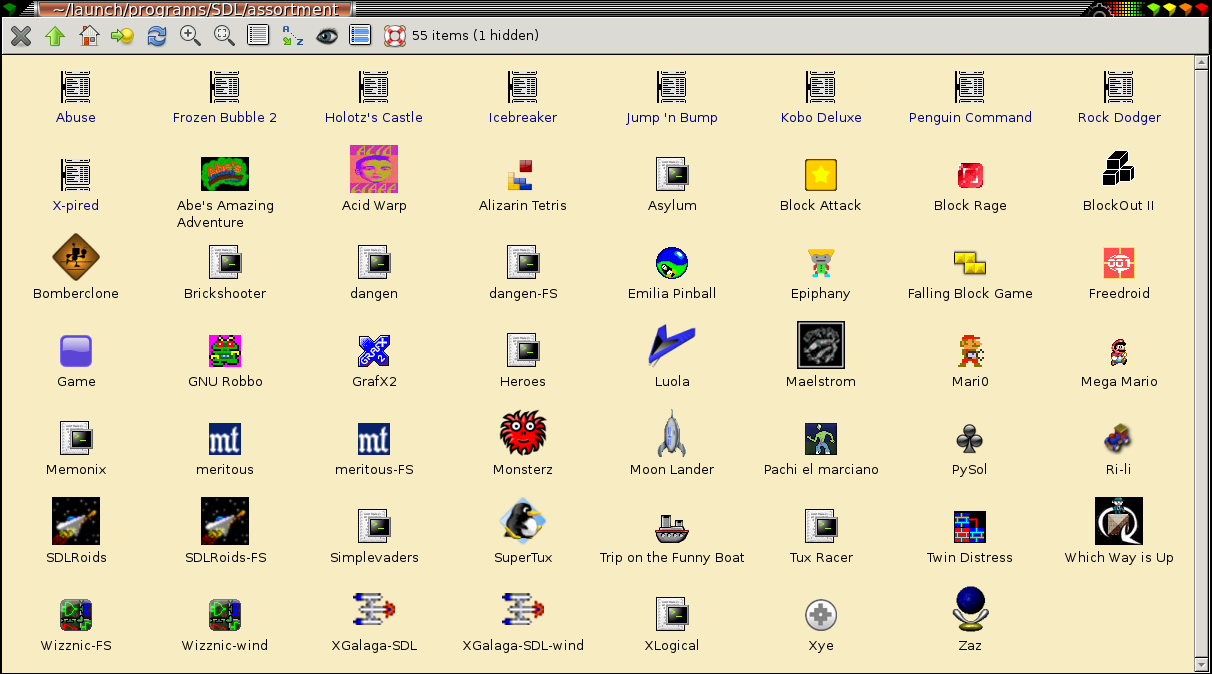Select the Freedroid icon
Screen dimensions: 1212x674
[x=1119, y=263]
